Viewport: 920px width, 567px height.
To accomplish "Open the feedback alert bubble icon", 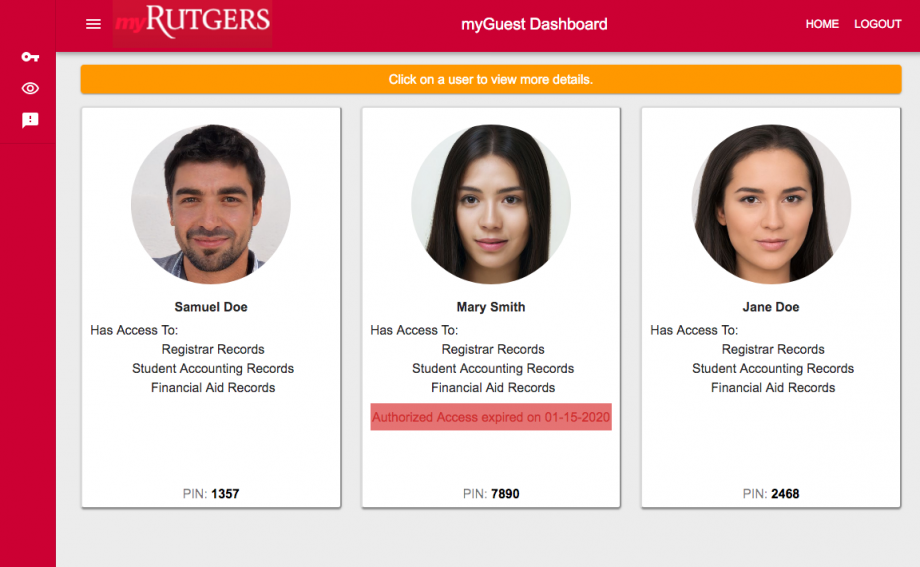I will pyautogui.click(x=30, y=120).
